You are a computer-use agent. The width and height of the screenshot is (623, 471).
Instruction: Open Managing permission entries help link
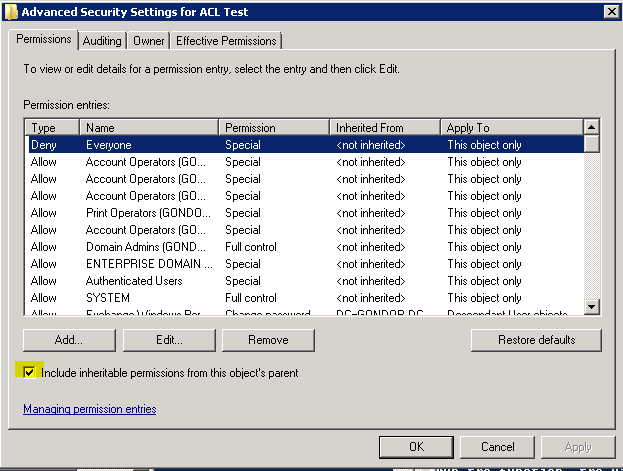(89, 409)
